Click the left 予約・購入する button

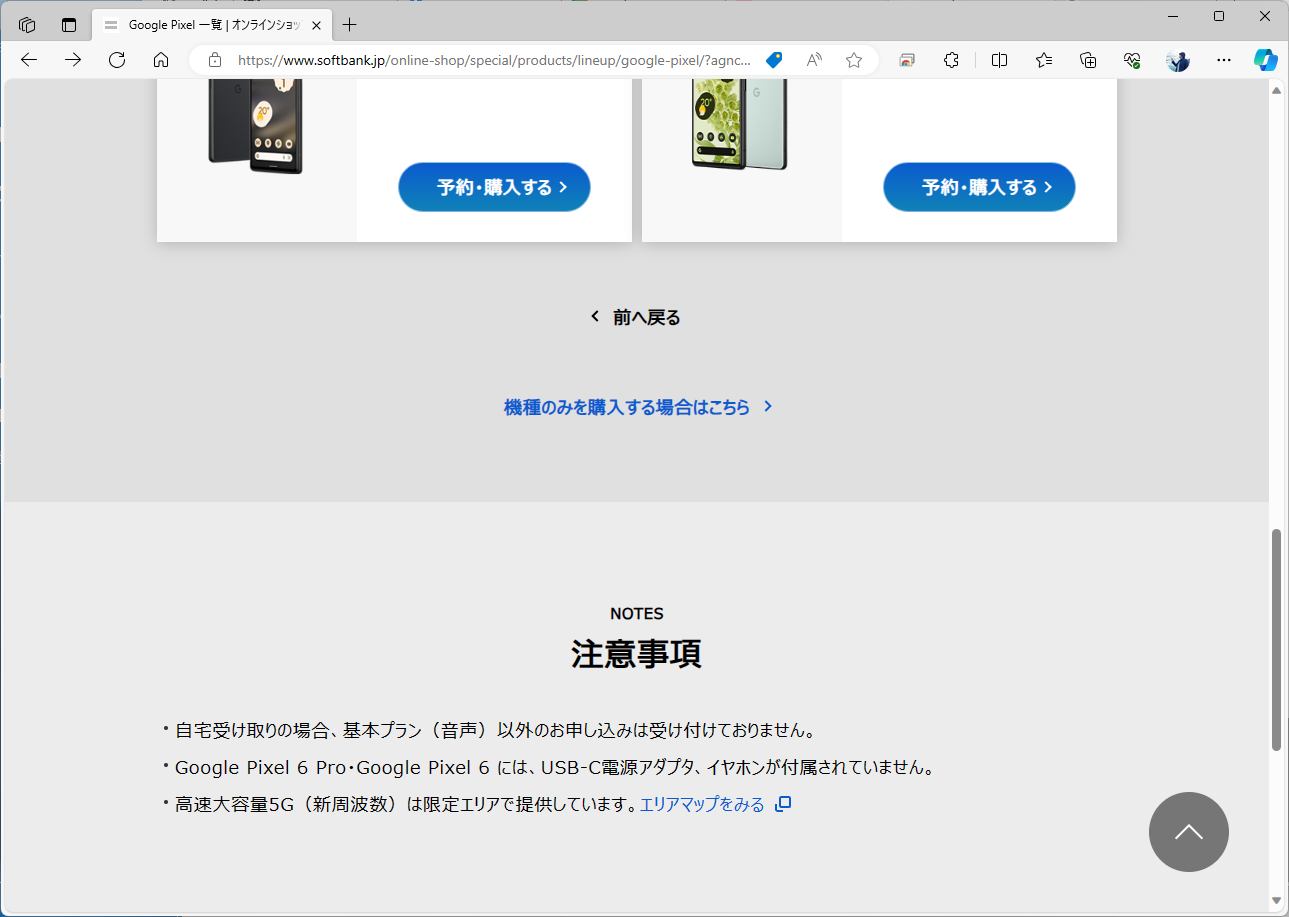point(494,187)
